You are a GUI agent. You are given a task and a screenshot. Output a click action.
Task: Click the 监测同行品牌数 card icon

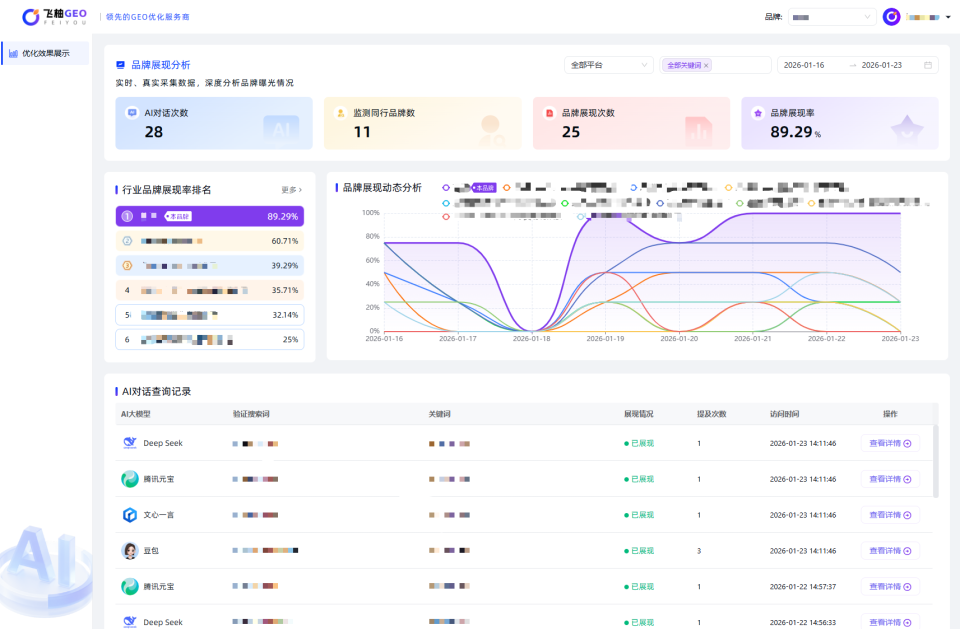tap(340, 113)
